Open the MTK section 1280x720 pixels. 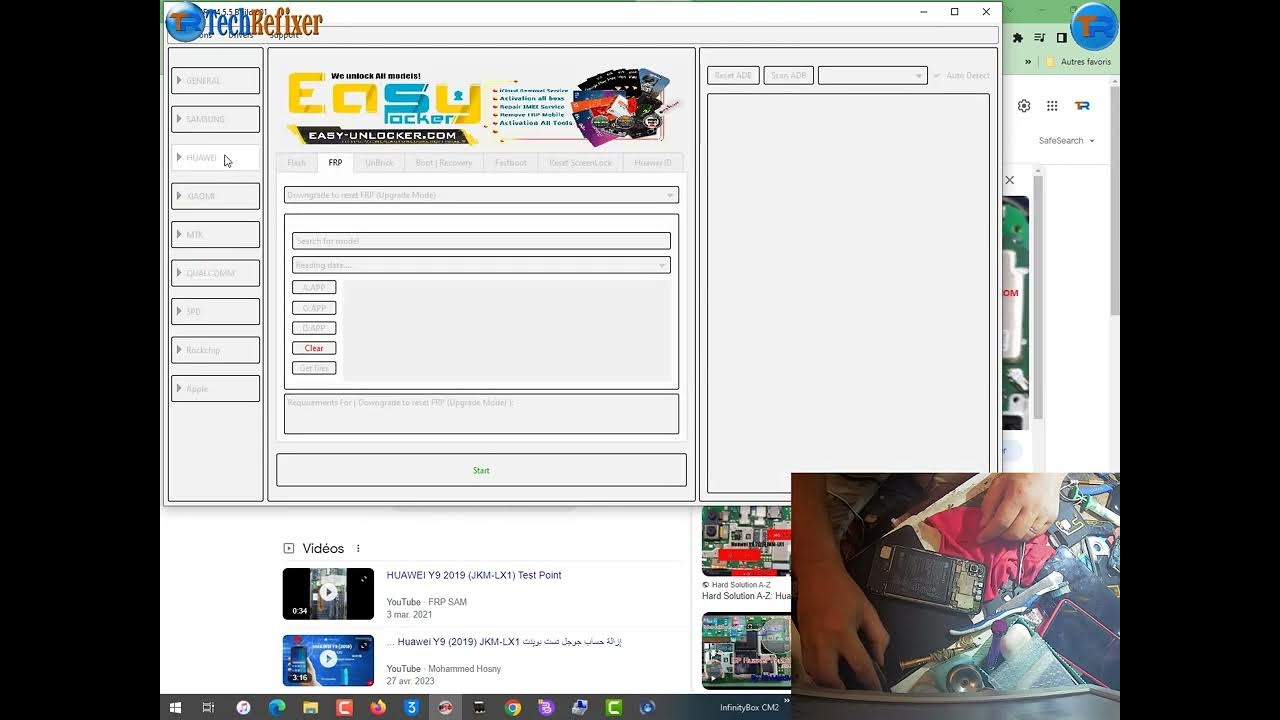point(215,234)
